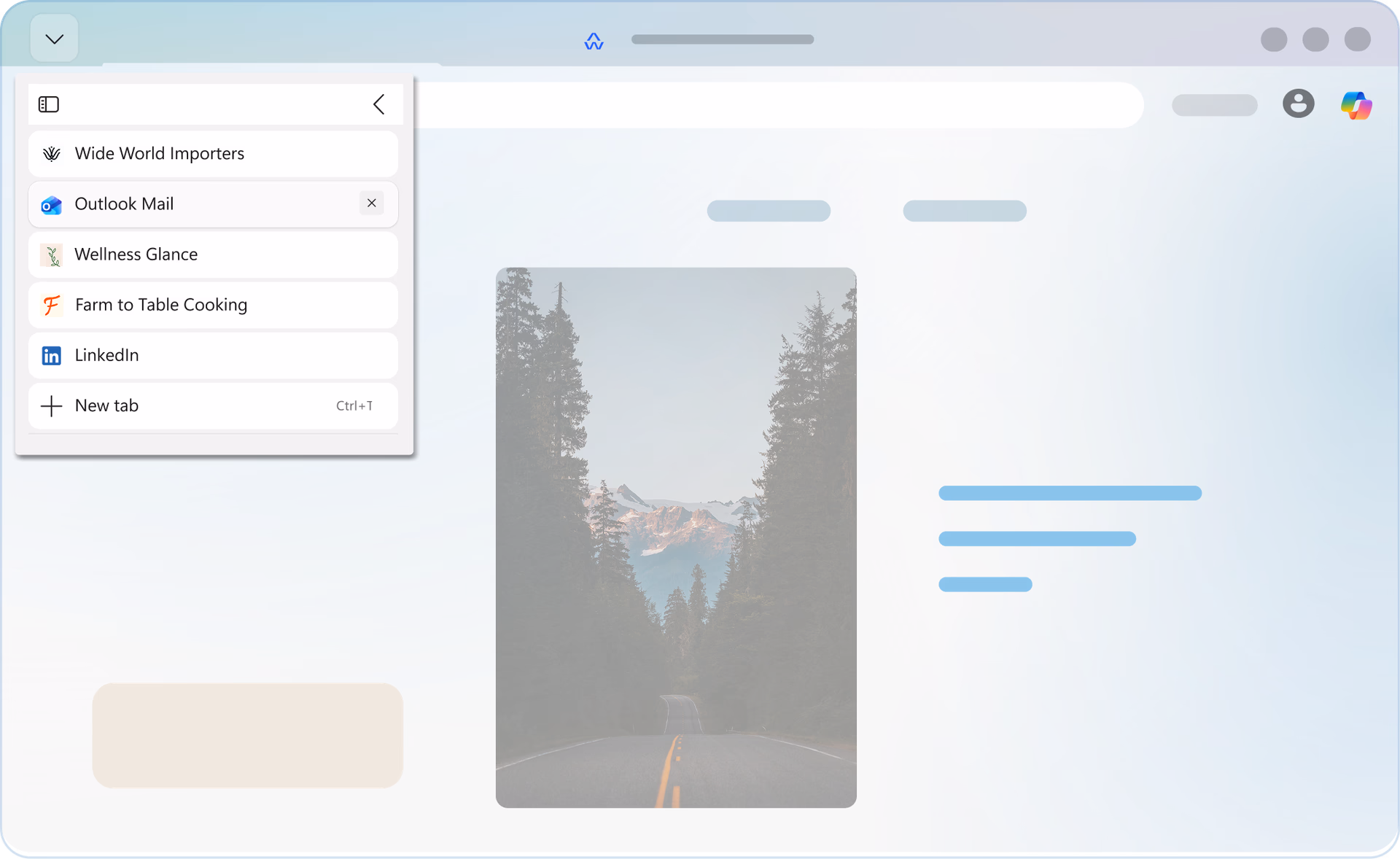Launch the Copilot icon
This screenshot has width=1400, height=859.
tap(1356, 105)
